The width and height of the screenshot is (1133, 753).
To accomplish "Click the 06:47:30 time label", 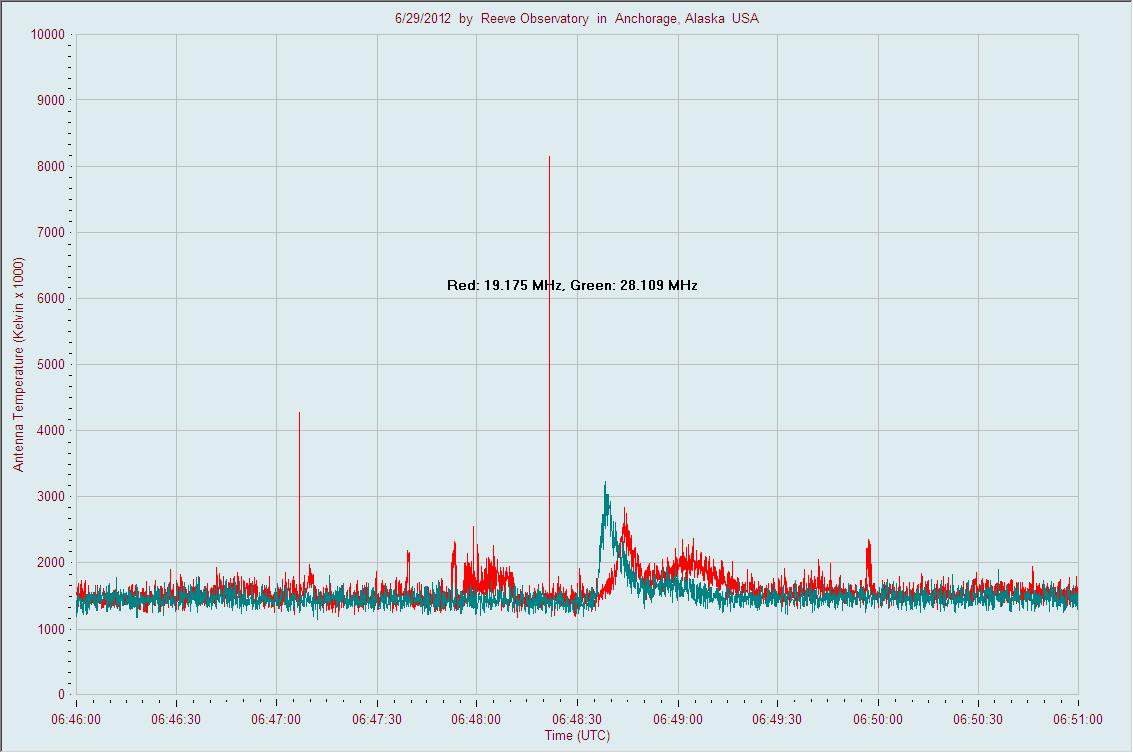I will tap(377, 719).
